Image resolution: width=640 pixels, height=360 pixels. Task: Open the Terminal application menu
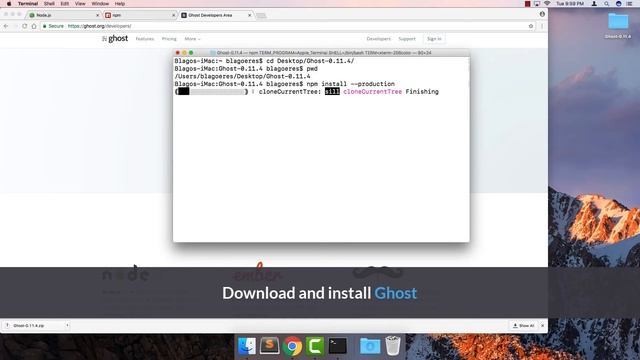[28, 4]
